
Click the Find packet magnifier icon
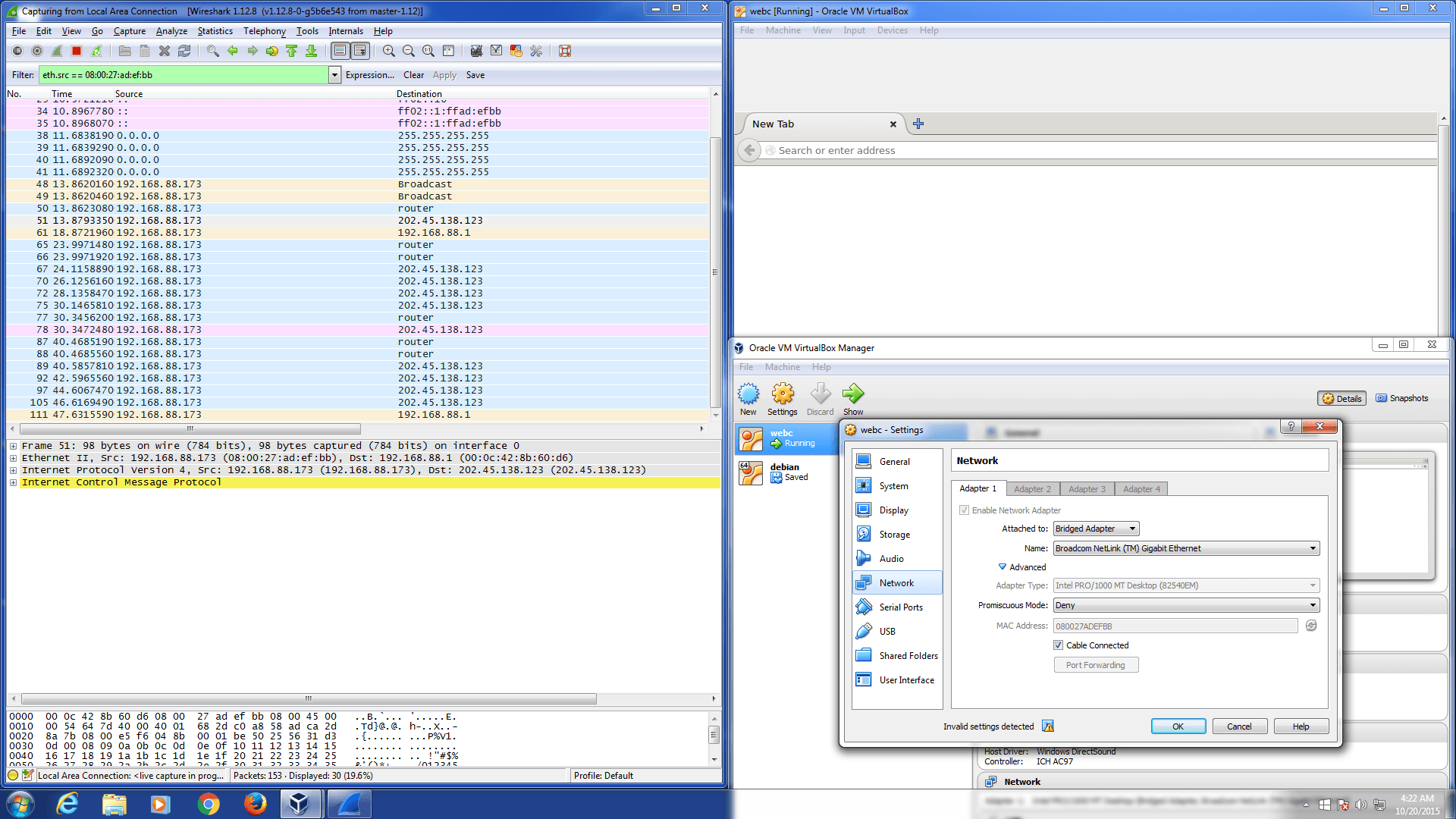[213, 51]
